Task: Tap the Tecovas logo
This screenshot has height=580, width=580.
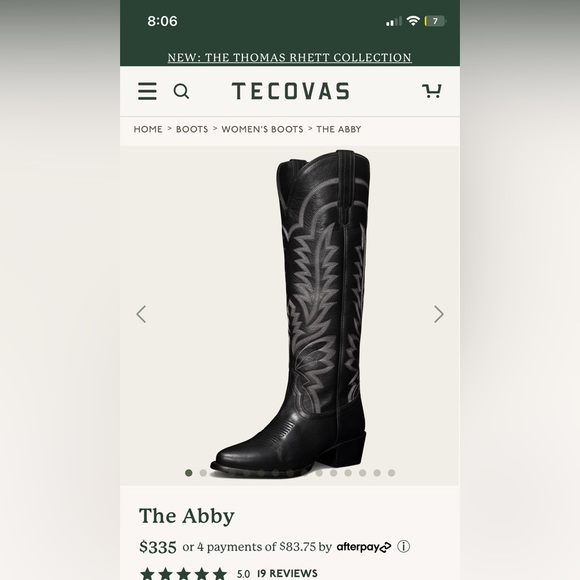Action: [x=290, y=91]
